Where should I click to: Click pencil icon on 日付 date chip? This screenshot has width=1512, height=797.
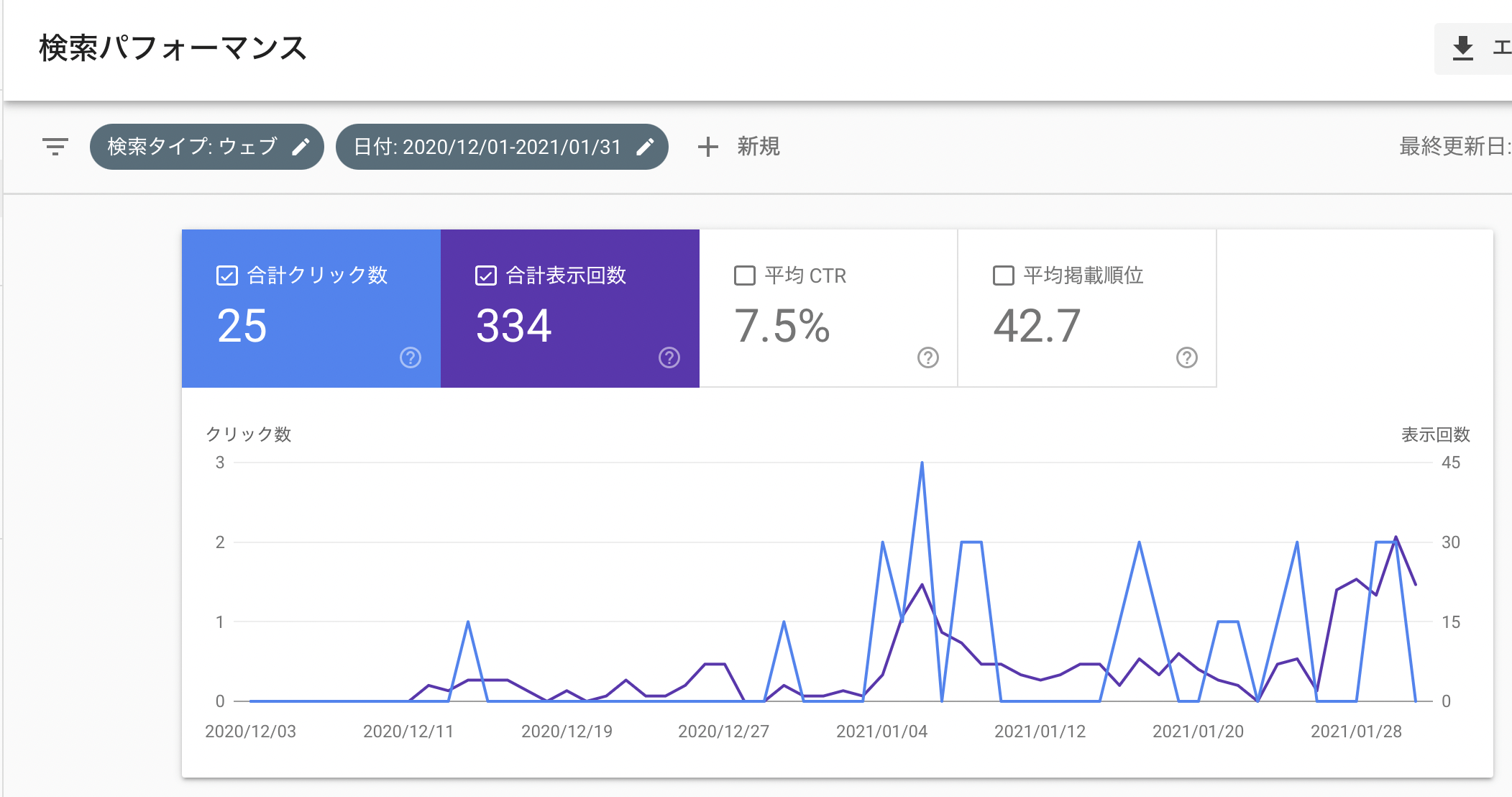[645, 147]
